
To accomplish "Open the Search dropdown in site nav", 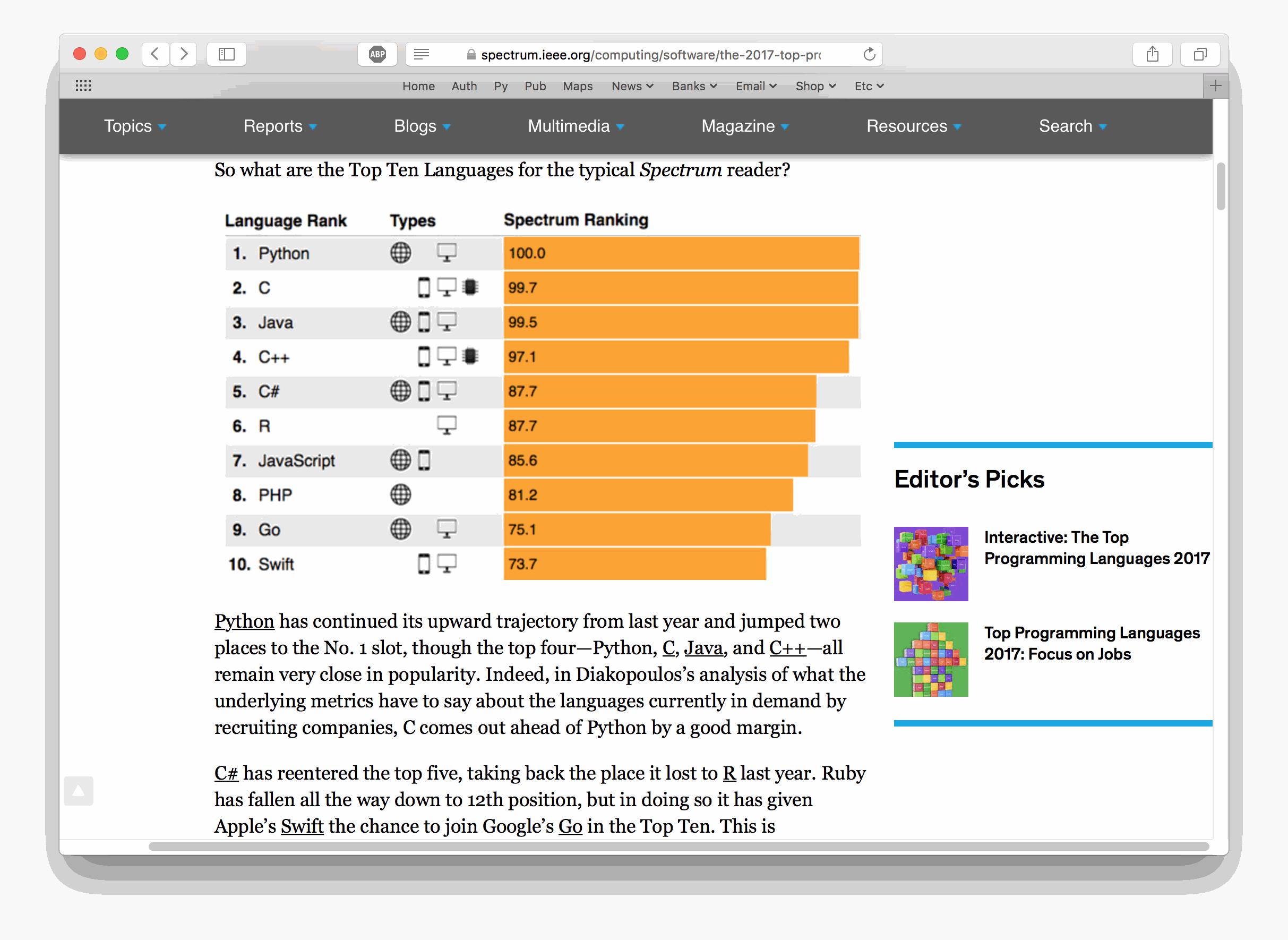I will (x=1073, y=126).
